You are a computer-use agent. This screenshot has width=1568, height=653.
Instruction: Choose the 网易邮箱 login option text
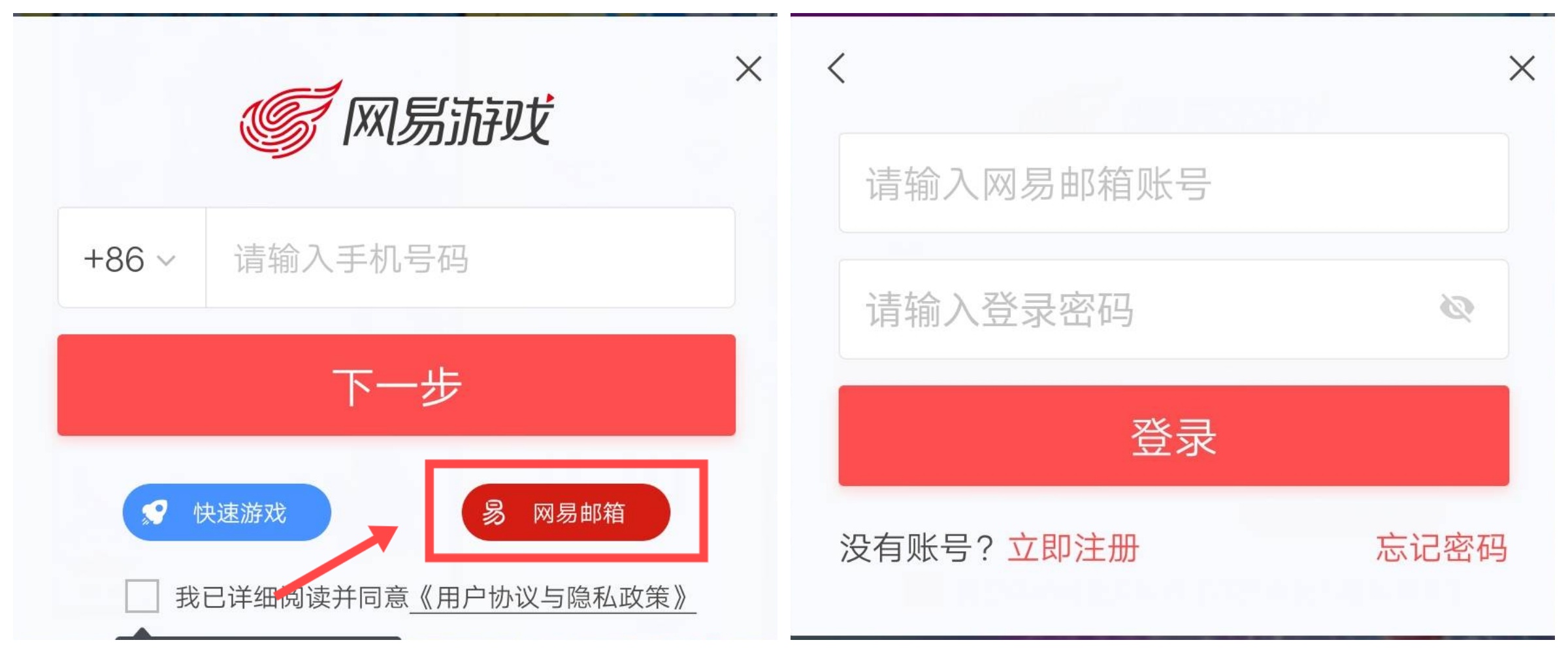(579, 513)
